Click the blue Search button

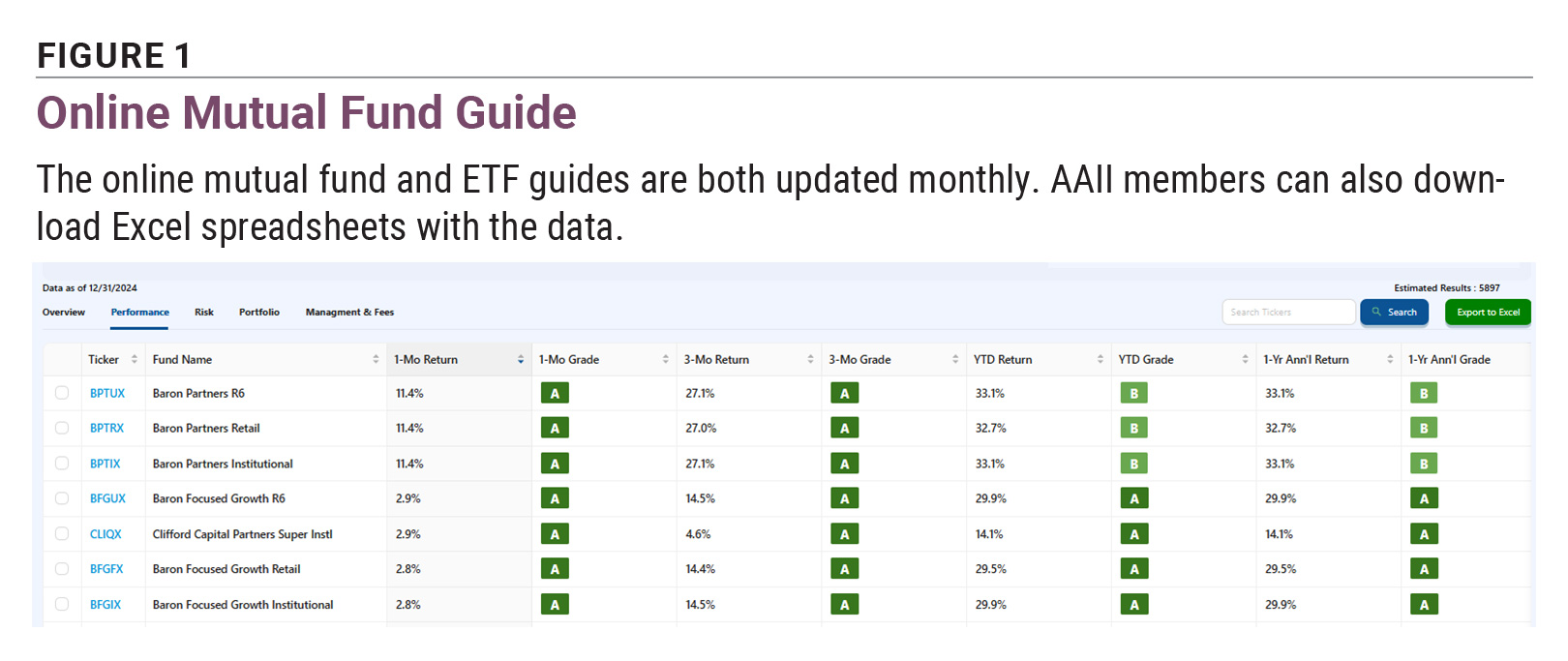[1394, 313]
